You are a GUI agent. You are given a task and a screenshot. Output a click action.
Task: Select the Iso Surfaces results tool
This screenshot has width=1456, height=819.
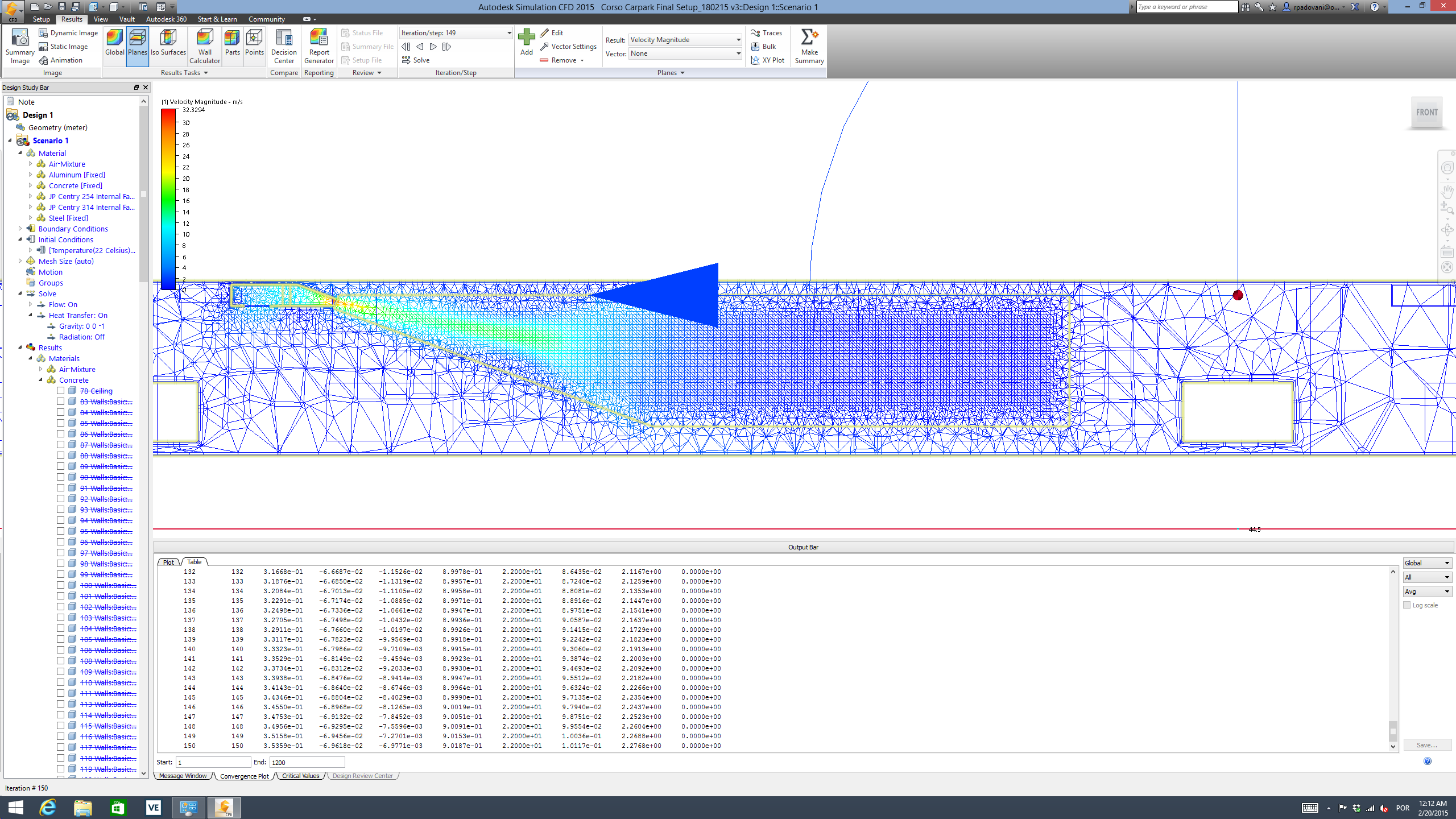coord(168,45)
